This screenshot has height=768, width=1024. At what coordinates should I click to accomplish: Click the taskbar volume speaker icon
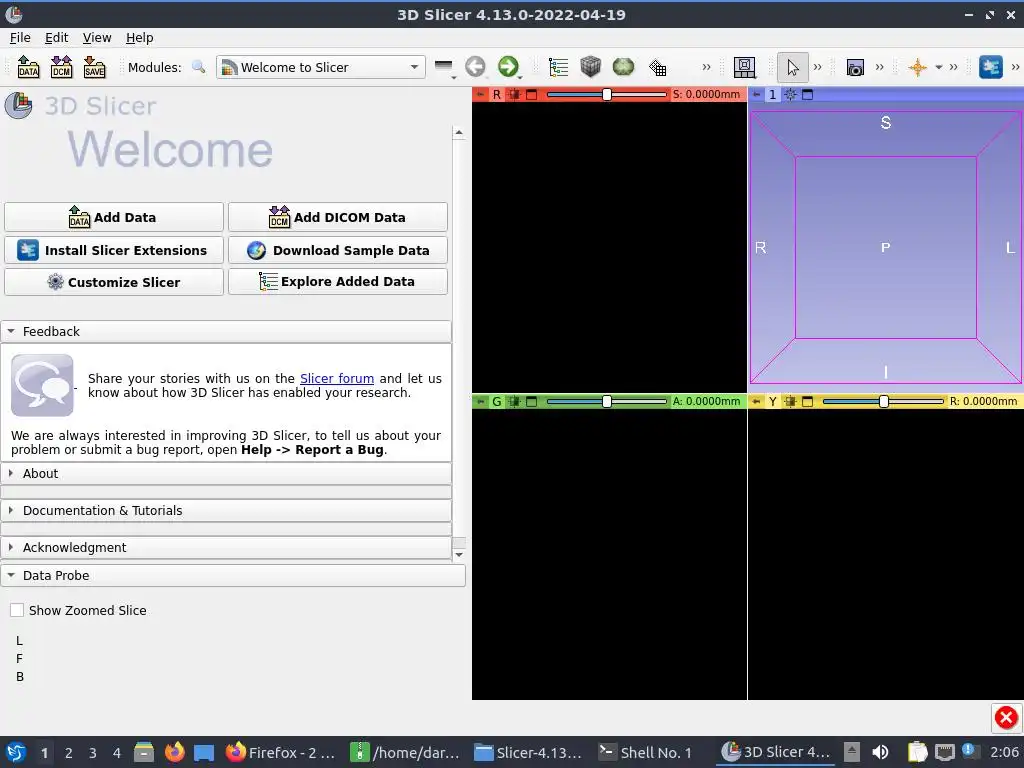pyautogui.click(x=880, y=752)
